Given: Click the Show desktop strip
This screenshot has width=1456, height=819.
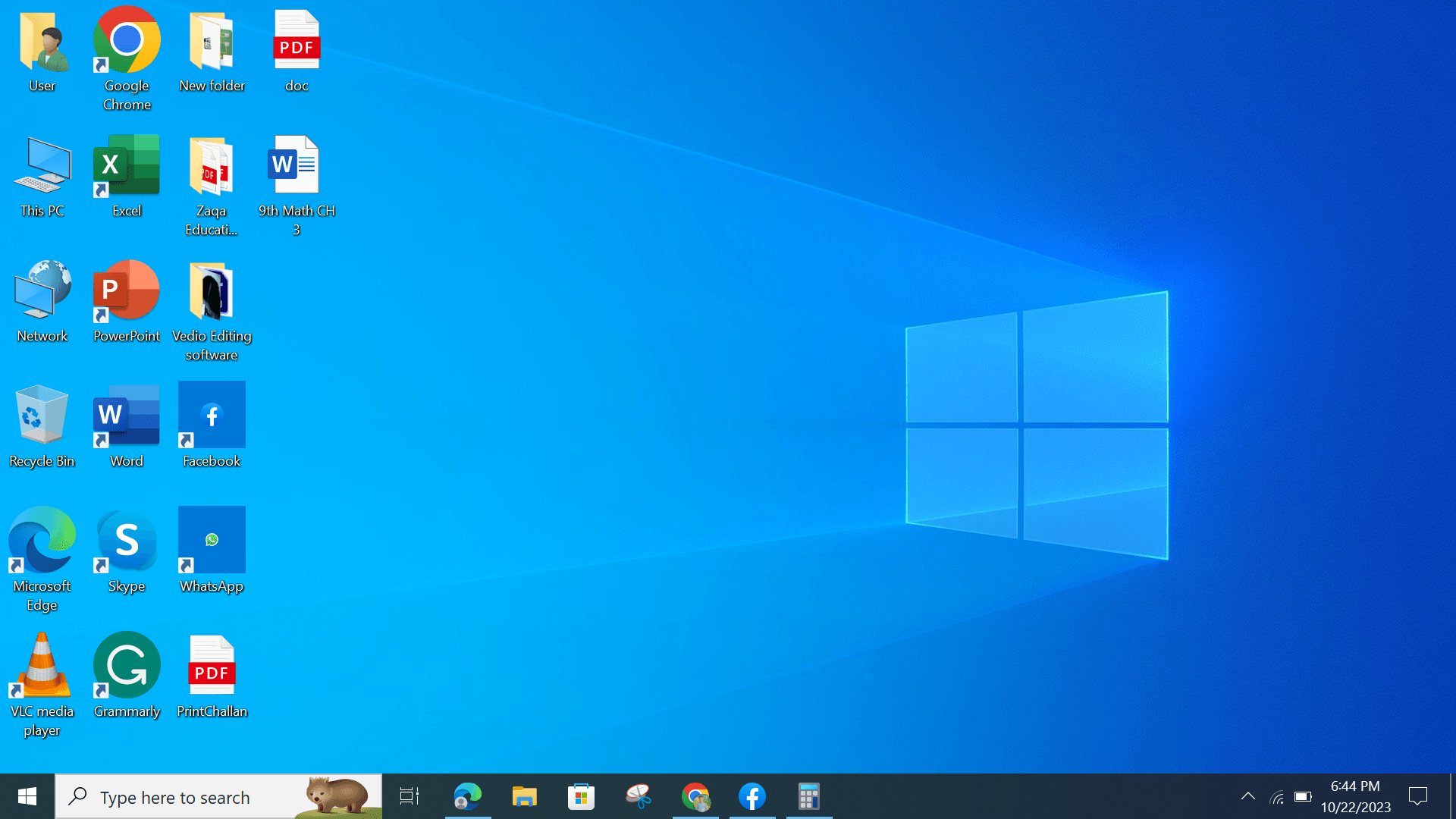Looking at the screenshot, I should point(1452,796).
